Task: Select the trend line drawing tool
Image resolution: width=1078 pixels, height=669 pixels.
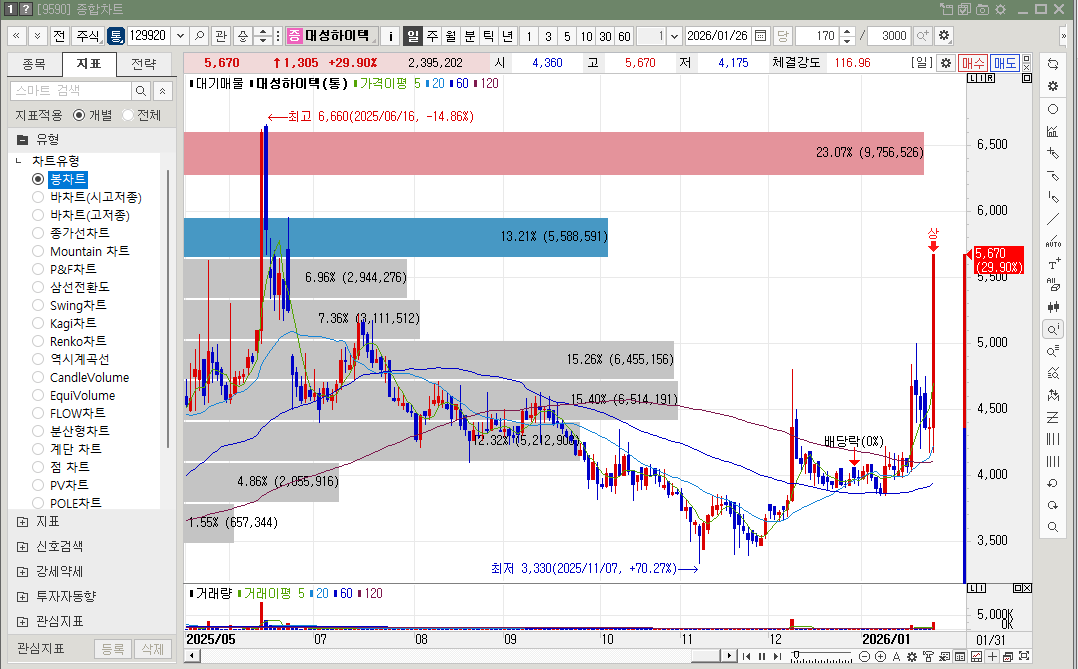Action: pyautogui.click(x=1053, y=219)
